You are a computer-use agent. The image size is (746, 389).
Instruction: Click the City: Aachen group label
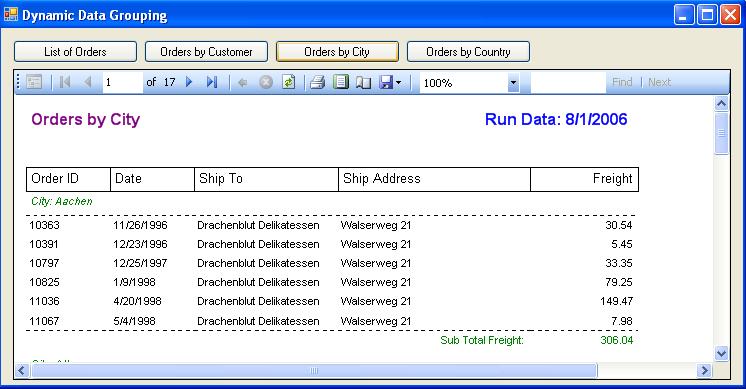tap(62, 201)
